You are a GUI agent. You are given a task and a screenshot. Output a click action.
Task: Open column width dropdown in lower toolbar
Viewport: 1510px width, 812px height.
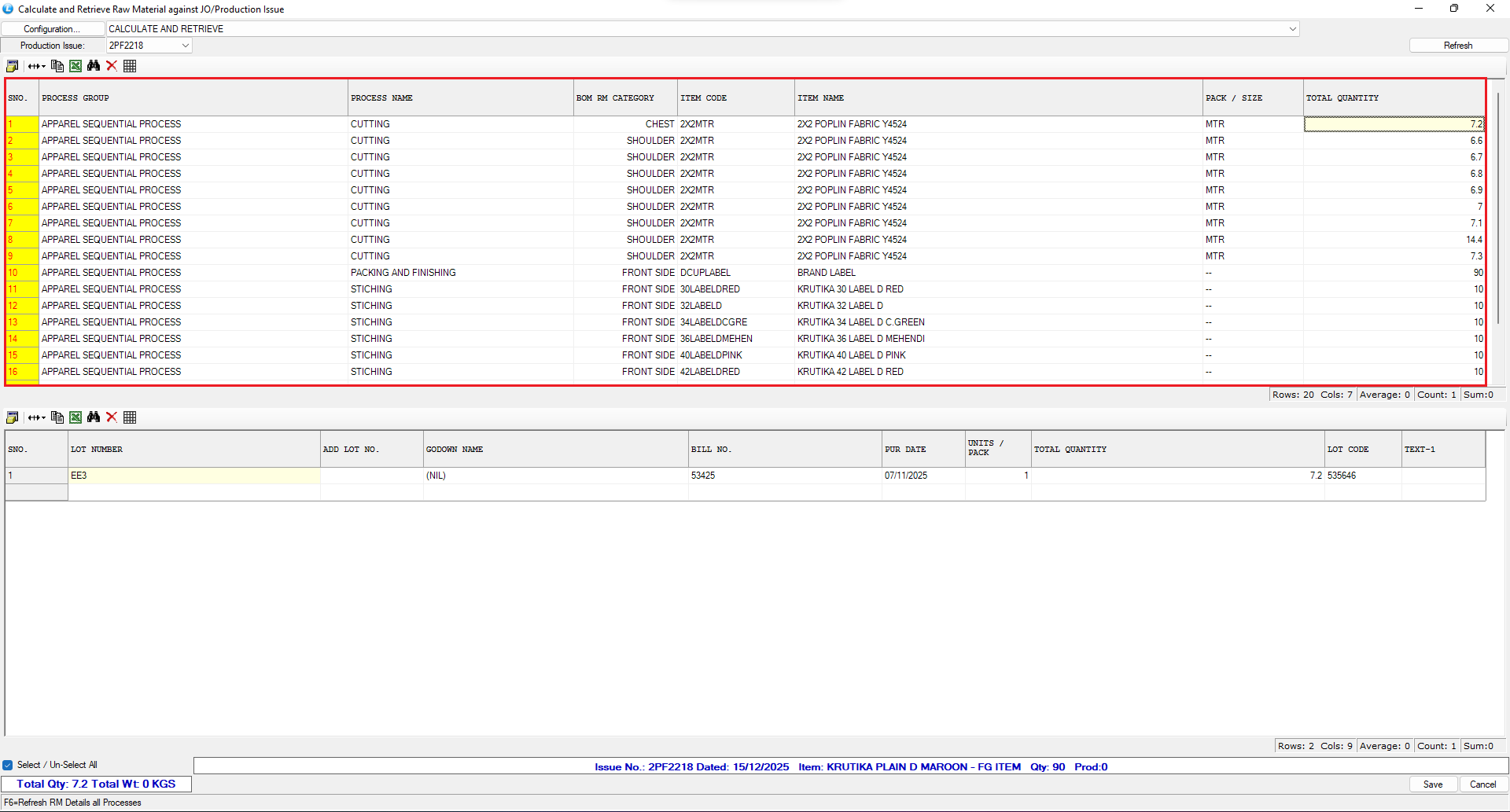coord(37,417)
